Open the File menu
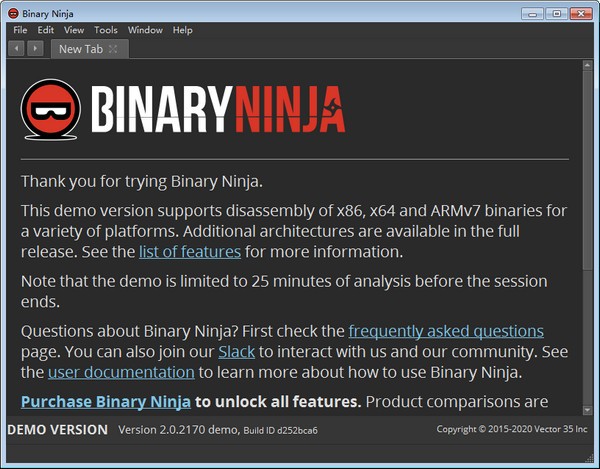The image size is (600, 469). pos(20,30)
